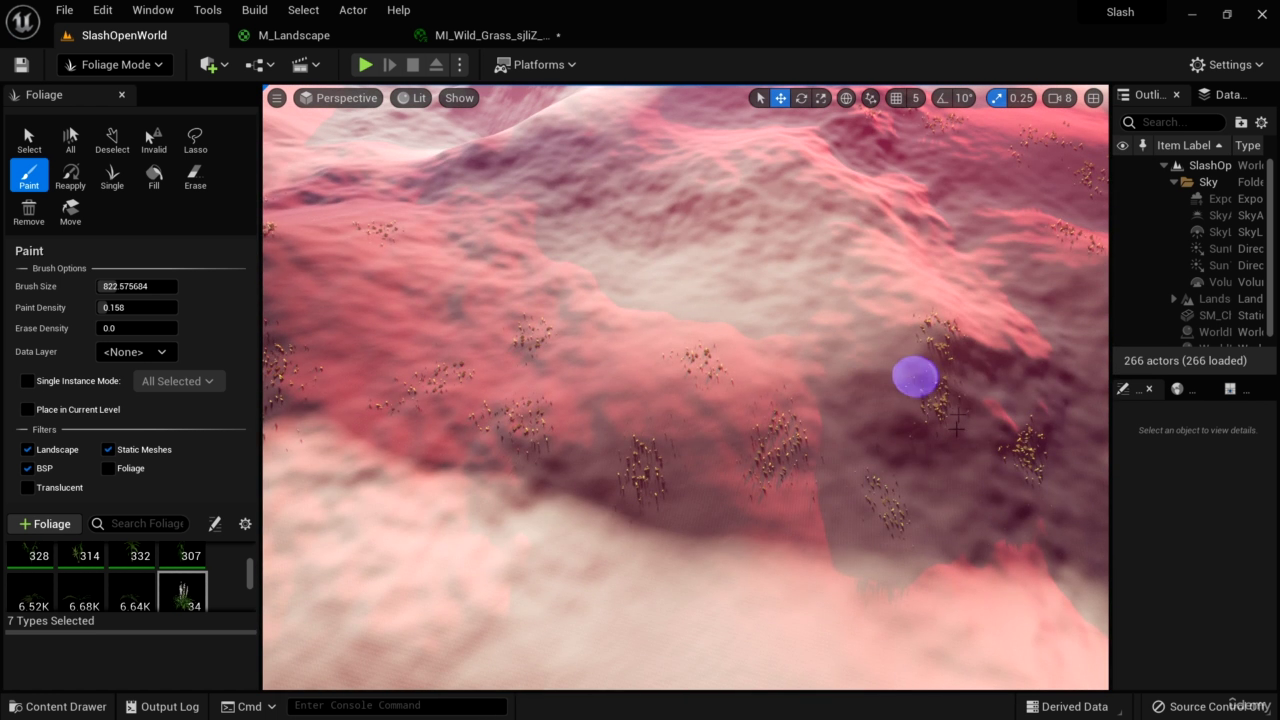Image resolution: width=1280 pixels, height=720 pixels.
Task: Open the All Selected dropdown
Action: [x=178, y=381]
